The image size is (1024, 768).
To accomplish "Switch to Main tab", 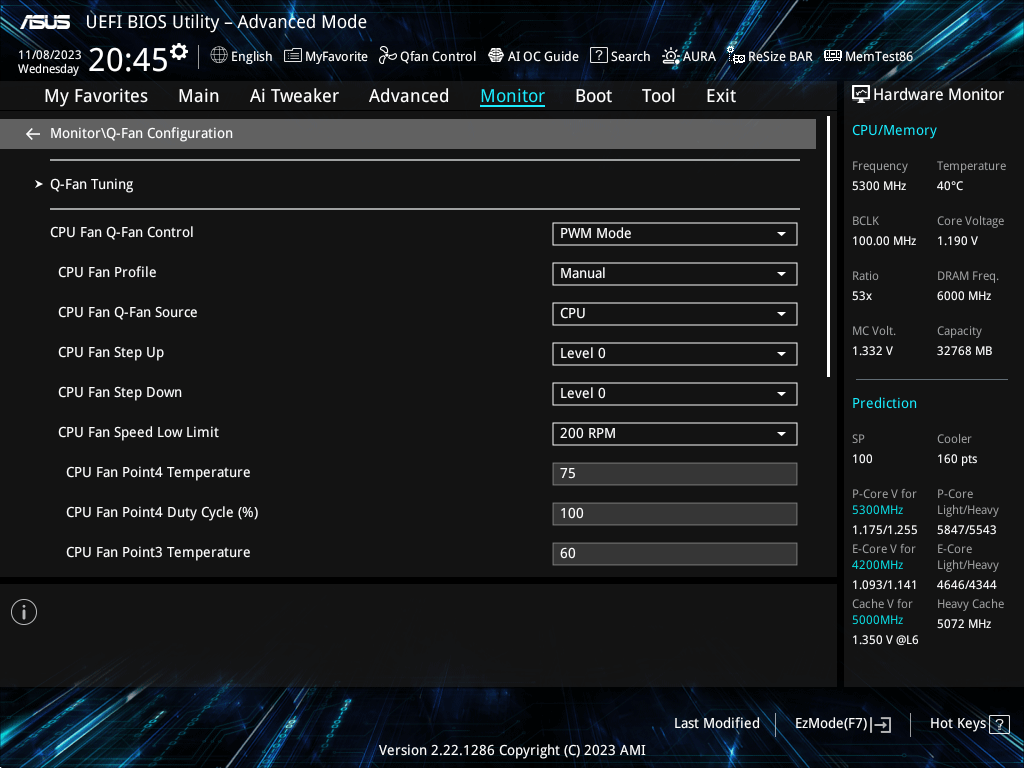I will tap(199, 96).
